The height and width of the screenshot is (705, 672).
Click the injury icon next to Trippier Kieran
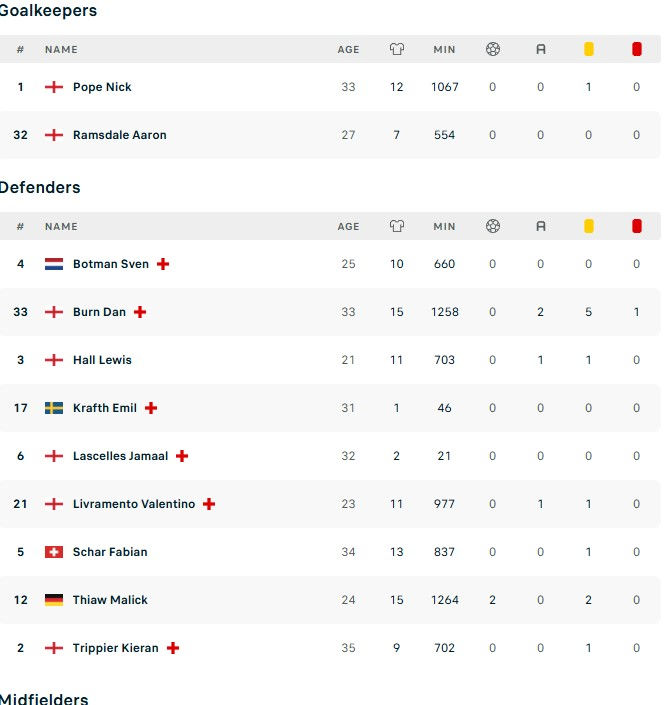173,648
